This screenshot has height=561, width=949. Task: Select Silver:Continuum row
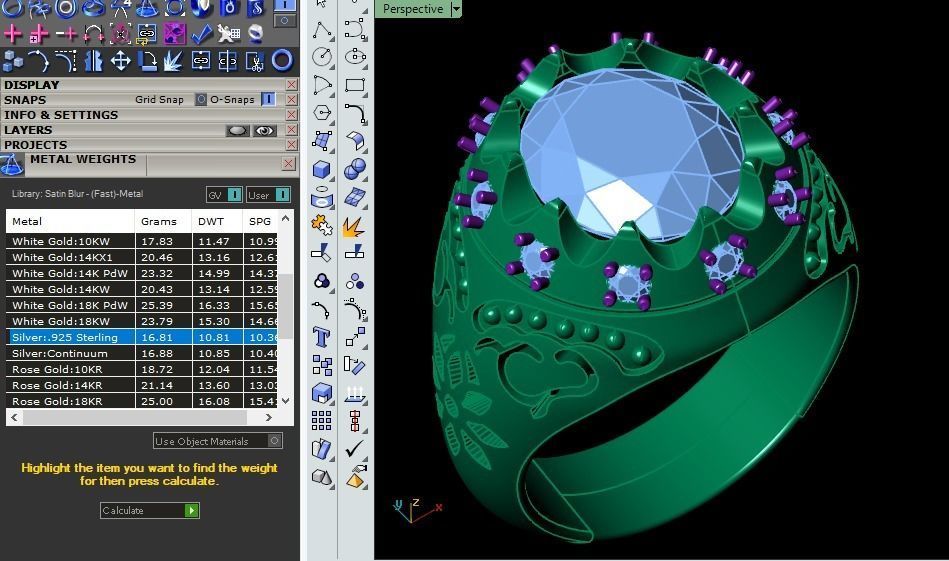coord(142,353)
